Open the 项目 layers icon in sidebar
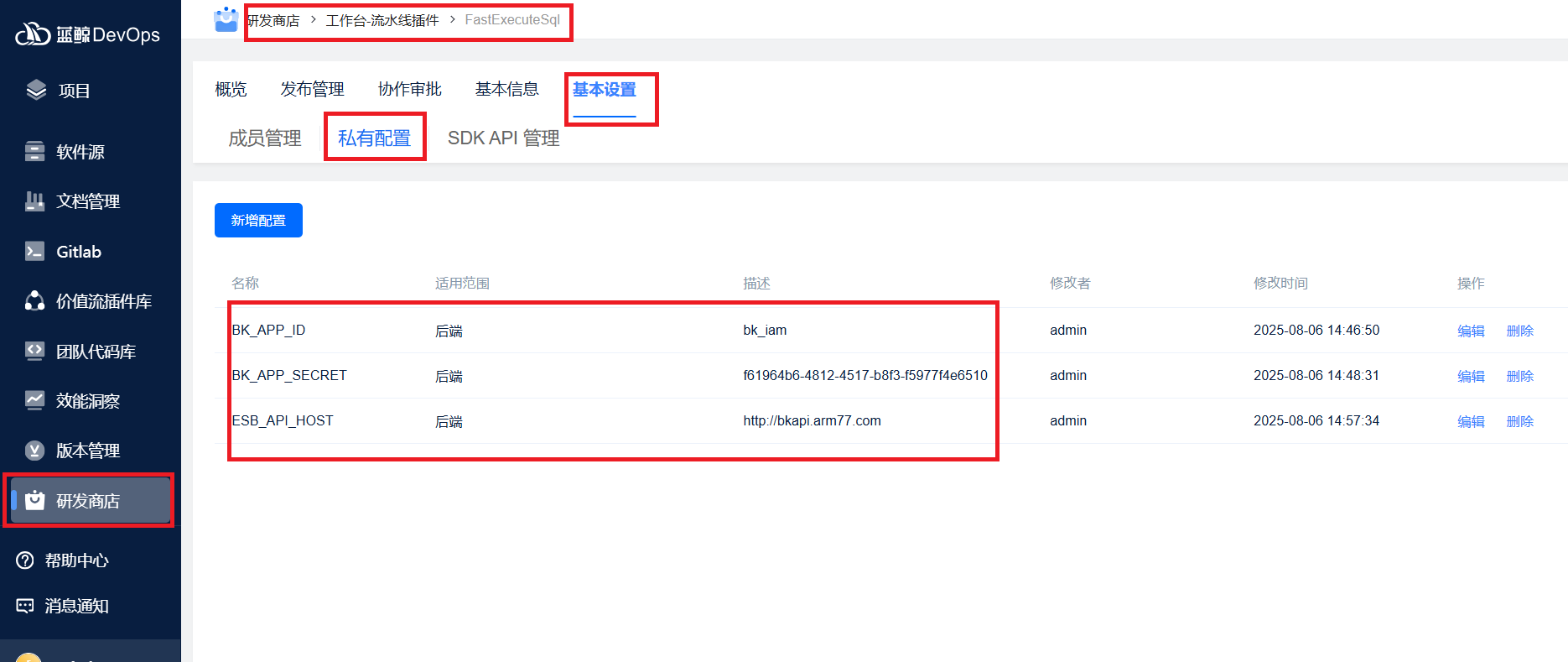Image resolution: width=1568 pixels, height=662 pixels. (36, 90)
